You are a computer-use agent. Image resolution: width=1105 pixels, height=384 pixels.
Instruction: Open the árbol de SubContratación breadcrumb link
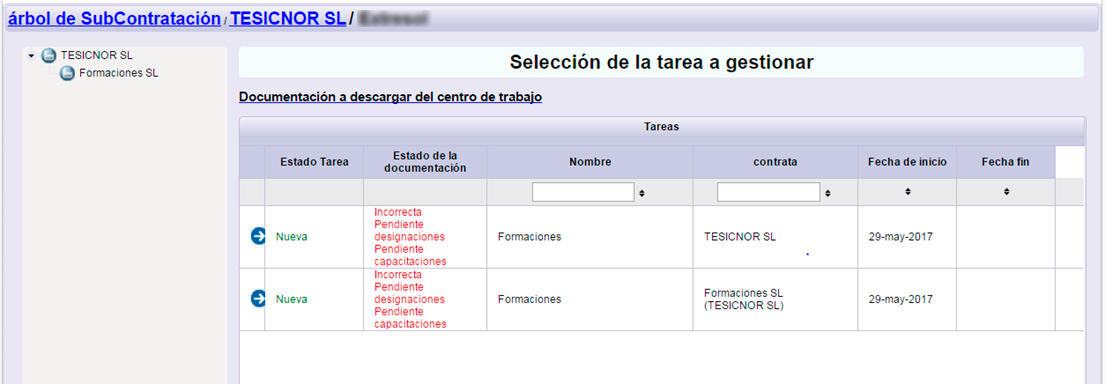coord(114,19)
